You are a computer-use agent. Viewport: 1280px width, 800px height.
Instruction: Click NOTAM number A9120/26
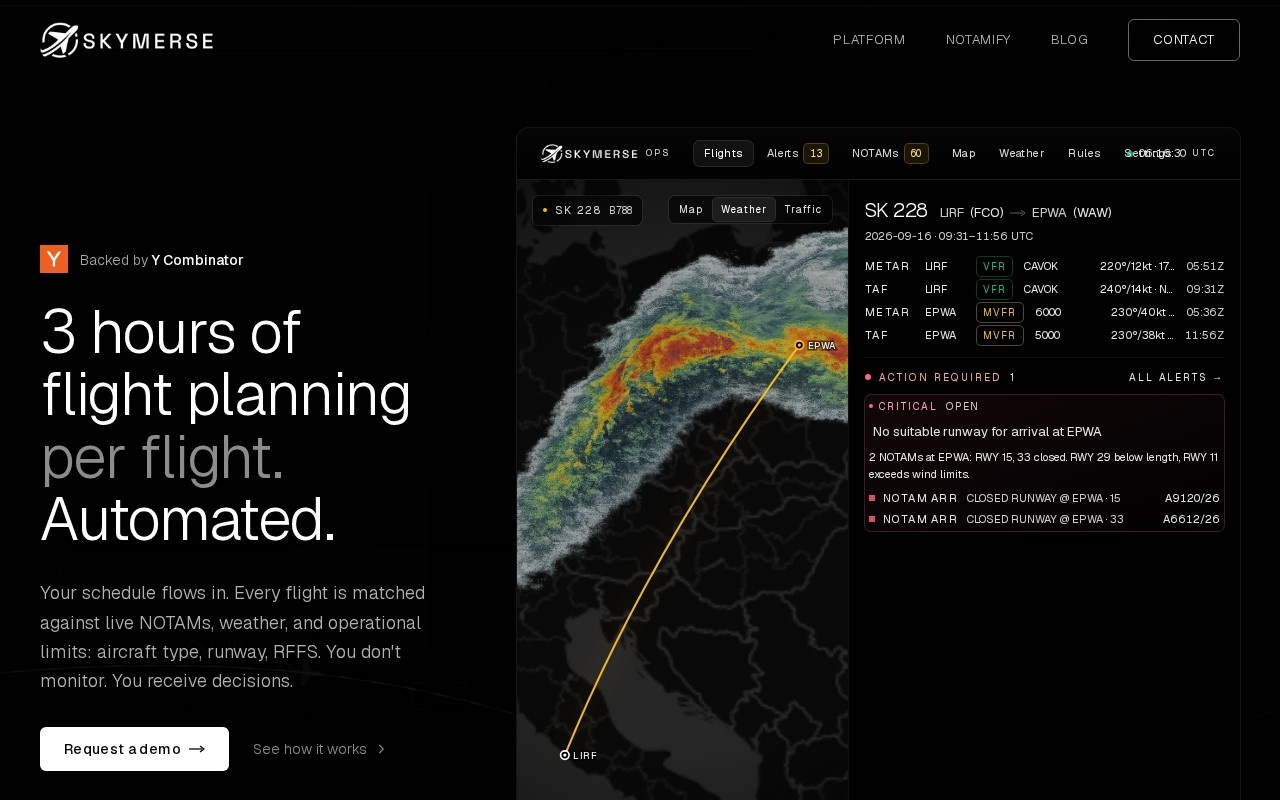(1192, 498)
